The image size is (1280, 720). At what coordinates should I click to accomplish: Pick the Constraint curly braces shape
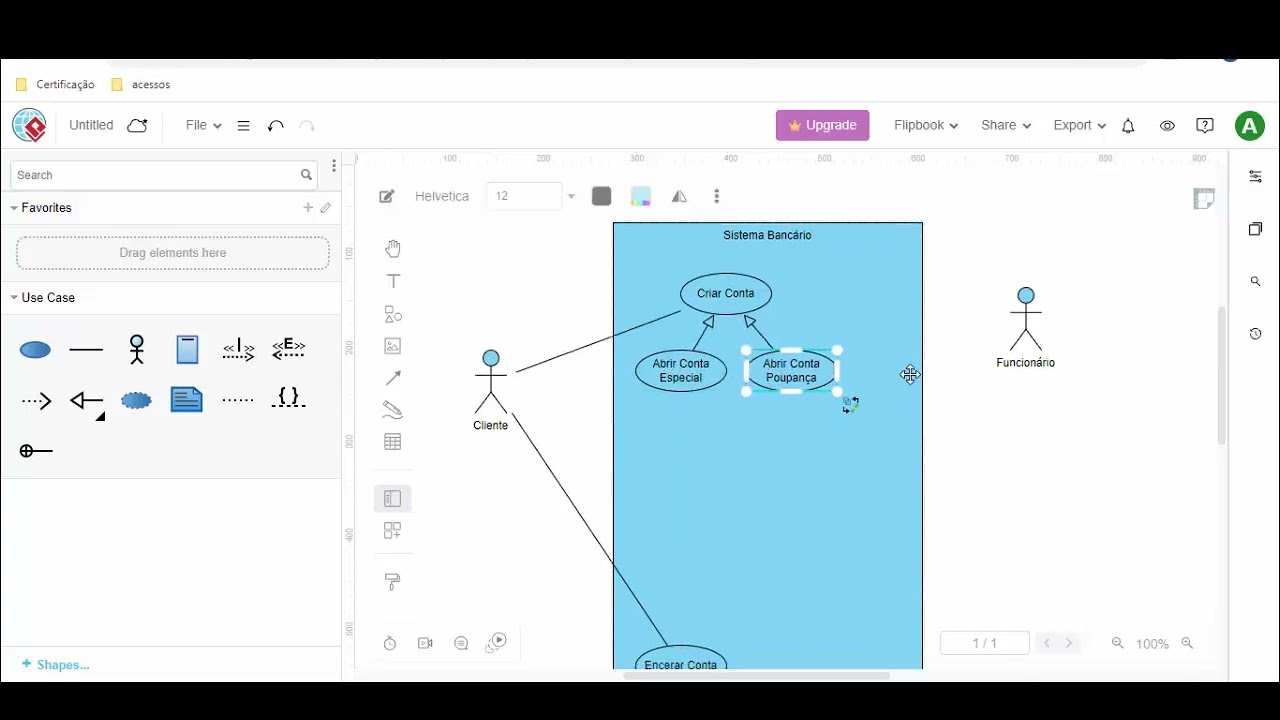[289, 398]
